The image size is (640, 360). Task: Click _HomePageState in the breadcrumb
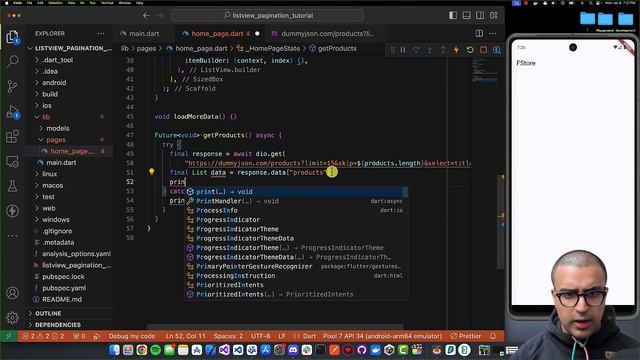point(273,48)
